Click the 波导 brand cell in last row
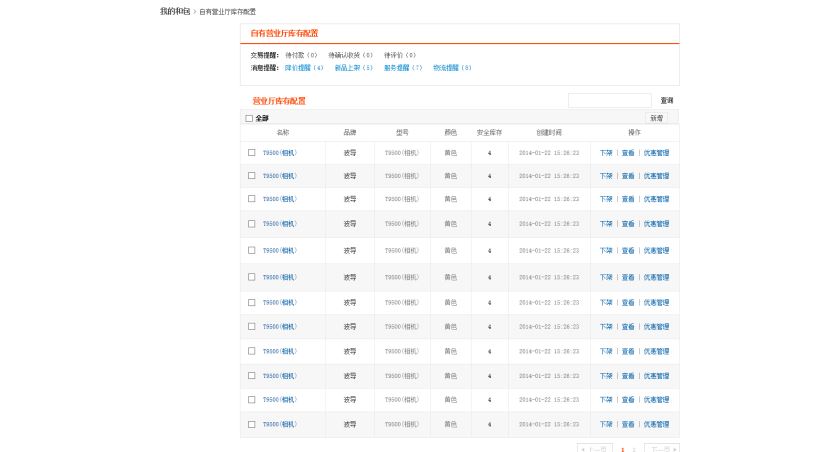This screenshot has height=452, width=840. [350, 424]
